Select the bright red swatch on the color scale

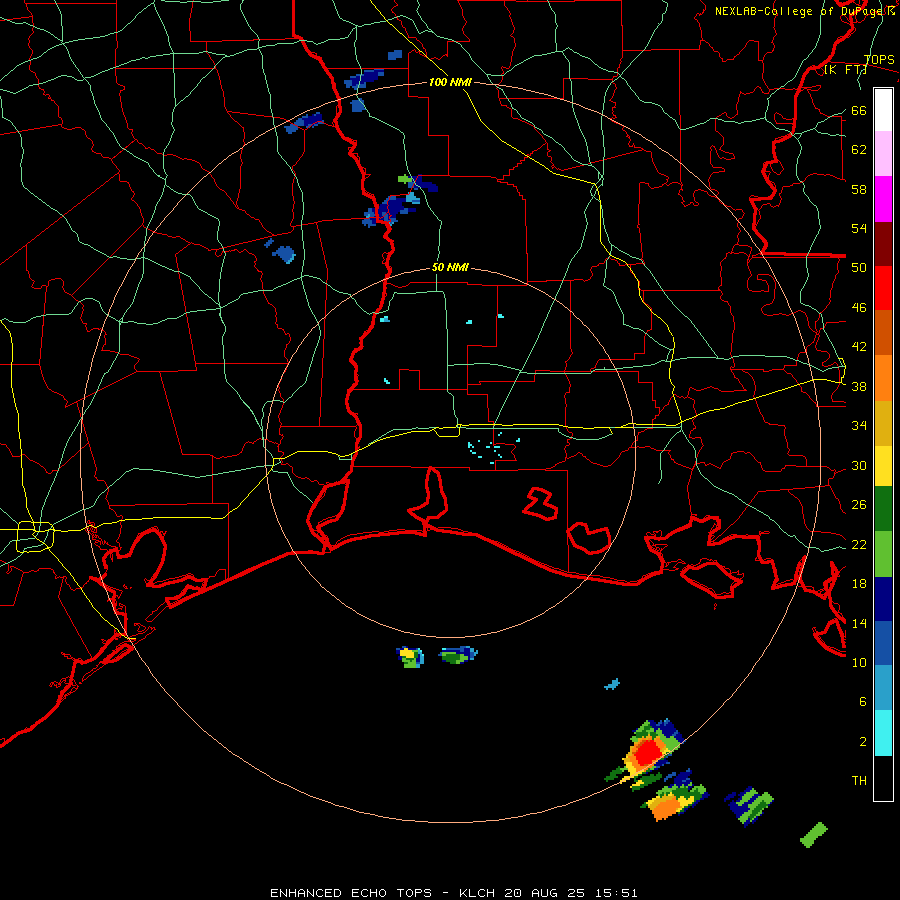[x=883, y=288]
